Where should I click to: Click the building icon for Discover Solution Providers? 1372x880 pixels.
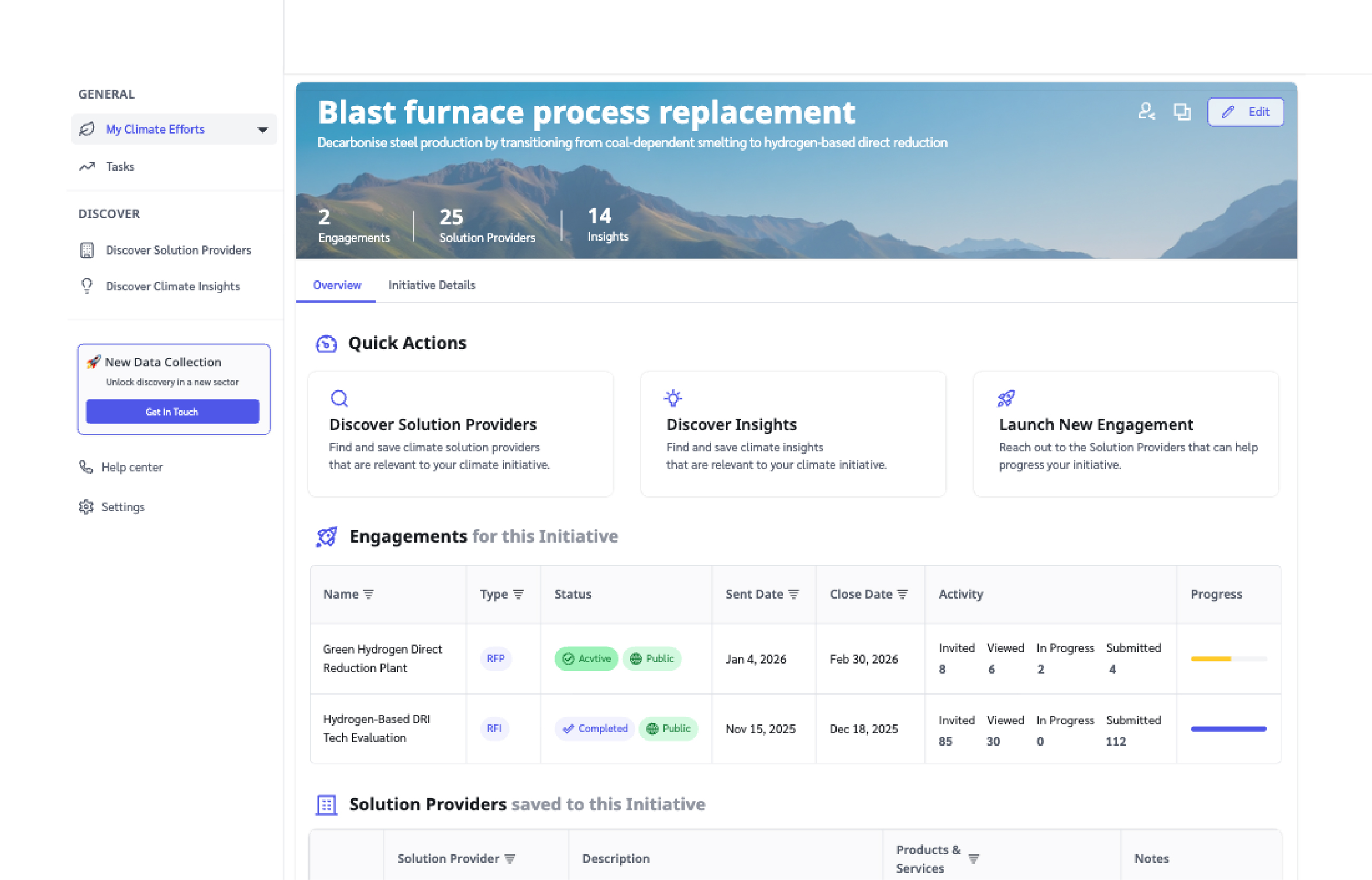pyautogui.click(x=87, y=250)
